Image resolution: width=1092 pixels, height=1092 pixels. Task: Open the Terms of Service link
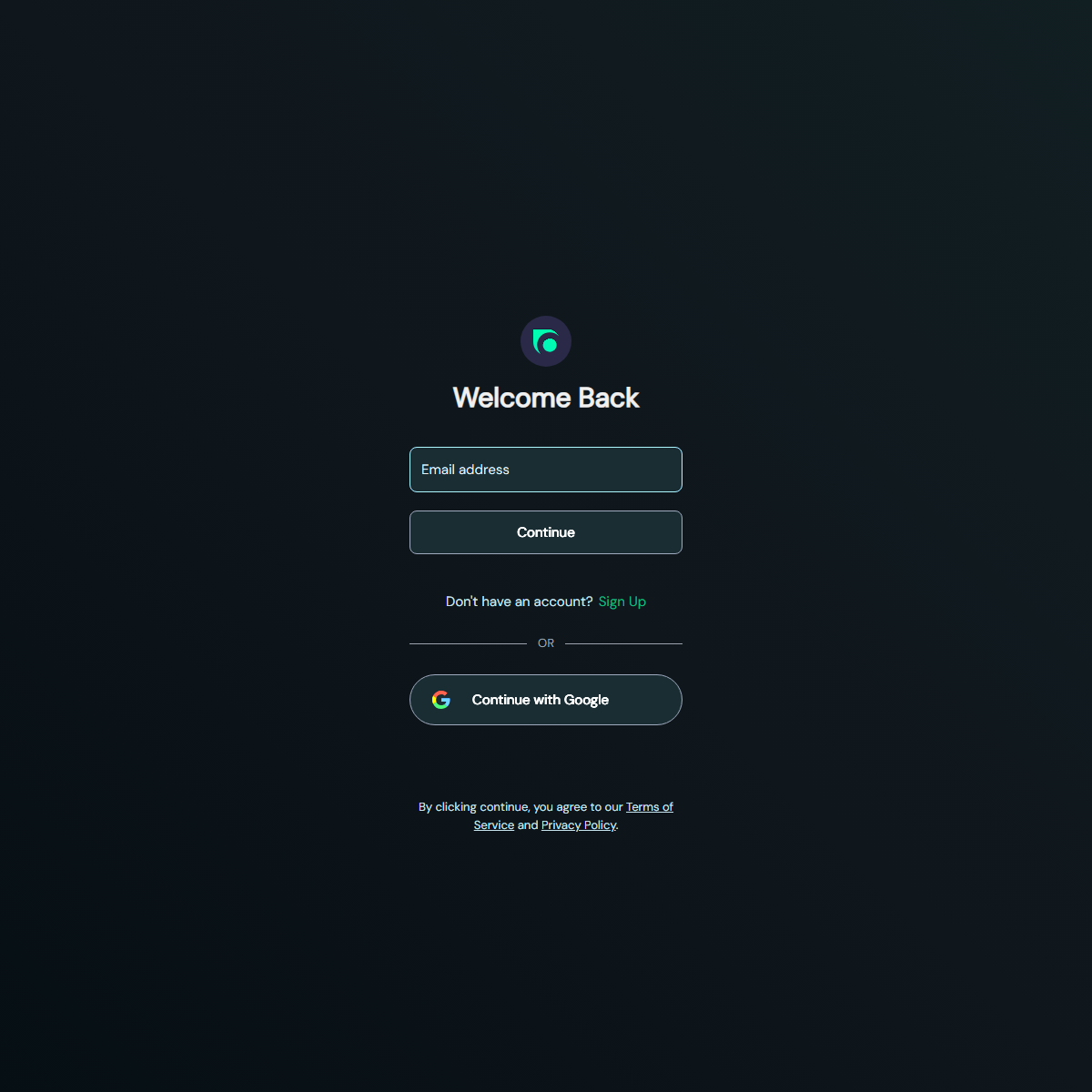click(x=650, y=807)
